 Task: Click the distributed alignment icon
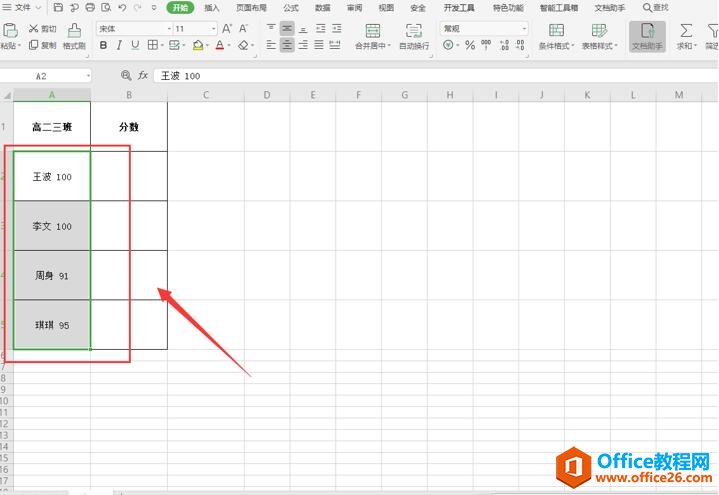335,45
